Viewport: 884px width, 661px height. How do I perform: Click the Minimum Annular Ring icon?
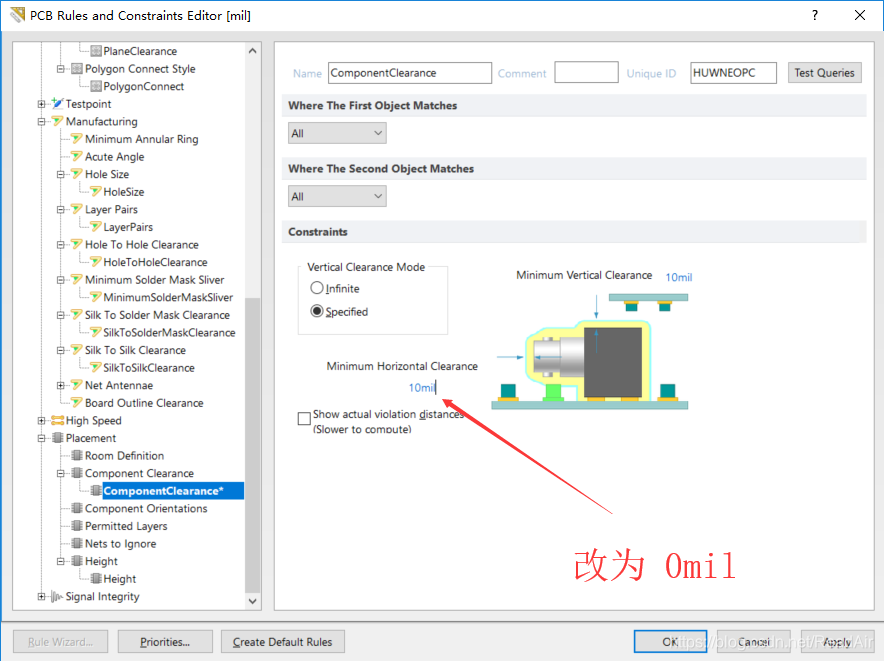pyautogui.click(x=77, y=139)
